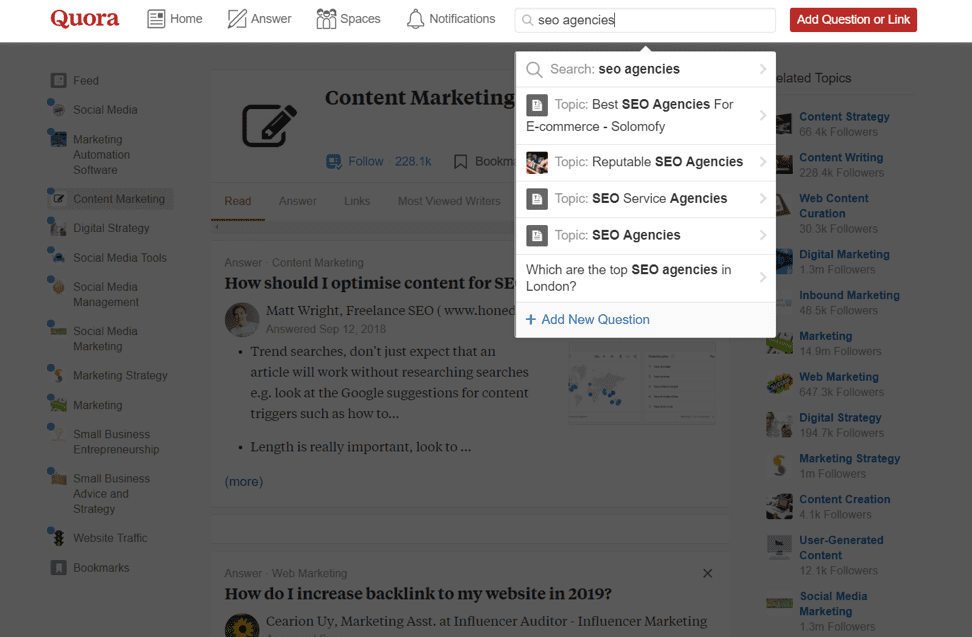Switch to the Read tab
The image size is (972, 637).
237,200
